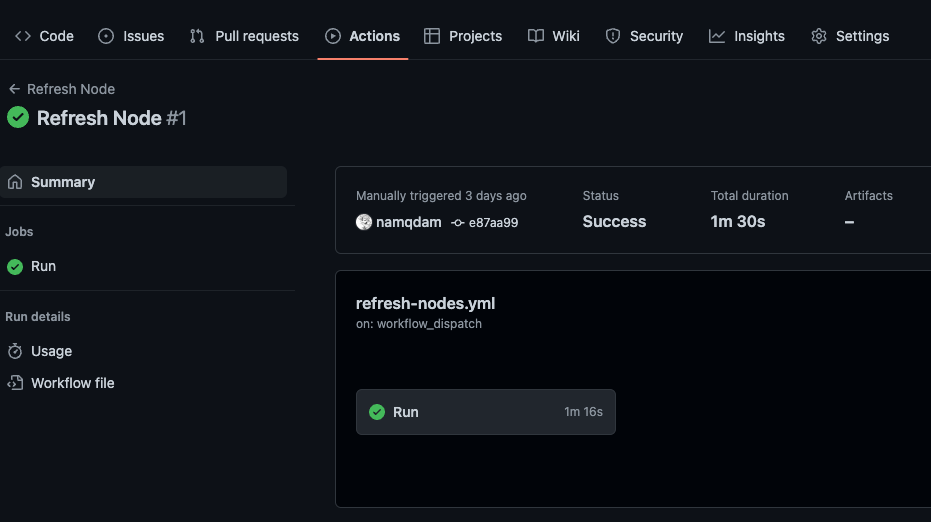Viewport: 931px width, 522px height.
Task: Open the Security tab
Action: 644,36
